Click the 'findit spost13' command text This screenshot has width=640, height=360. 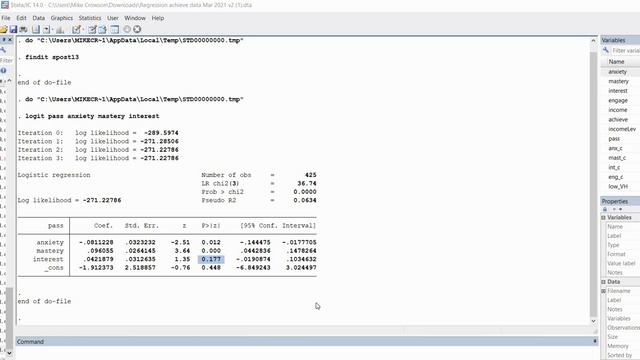coord(52,57)
